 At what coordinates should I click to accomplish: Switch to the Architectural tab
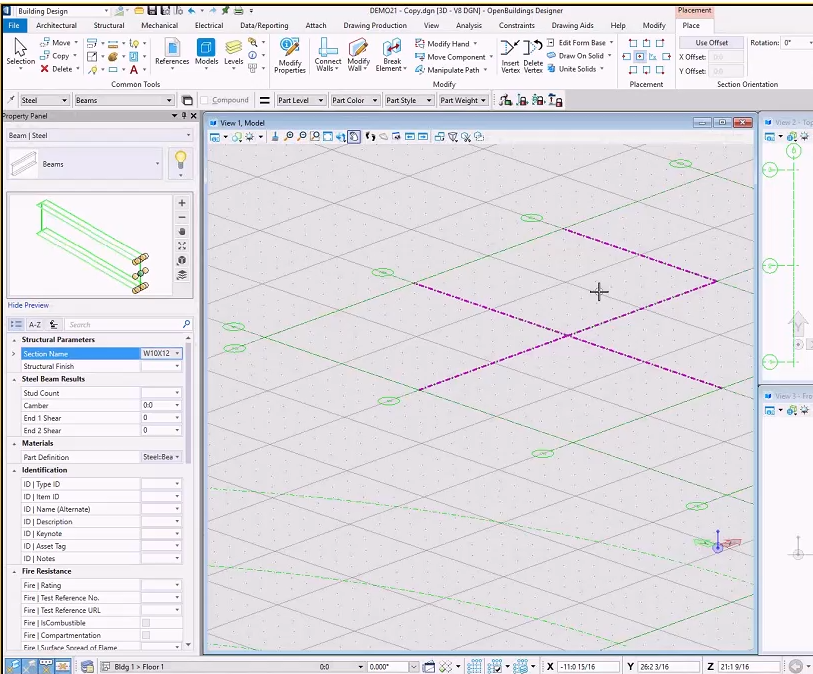(x=56, y=25)
